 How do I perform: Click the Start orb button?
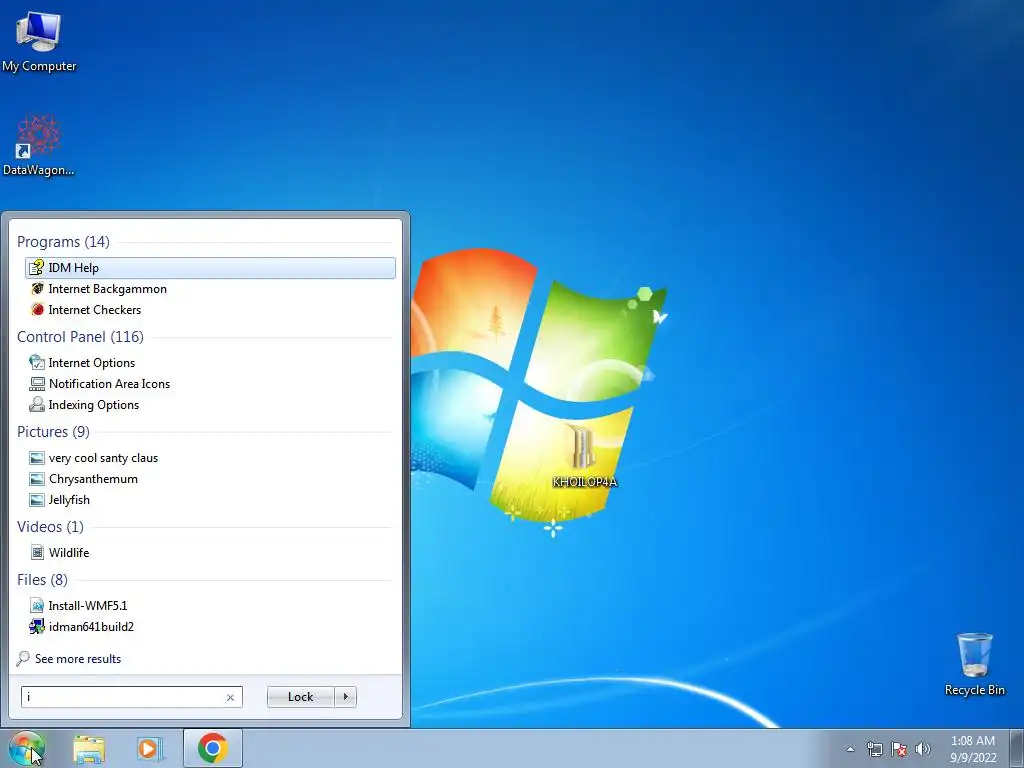(x=27, y=748)
